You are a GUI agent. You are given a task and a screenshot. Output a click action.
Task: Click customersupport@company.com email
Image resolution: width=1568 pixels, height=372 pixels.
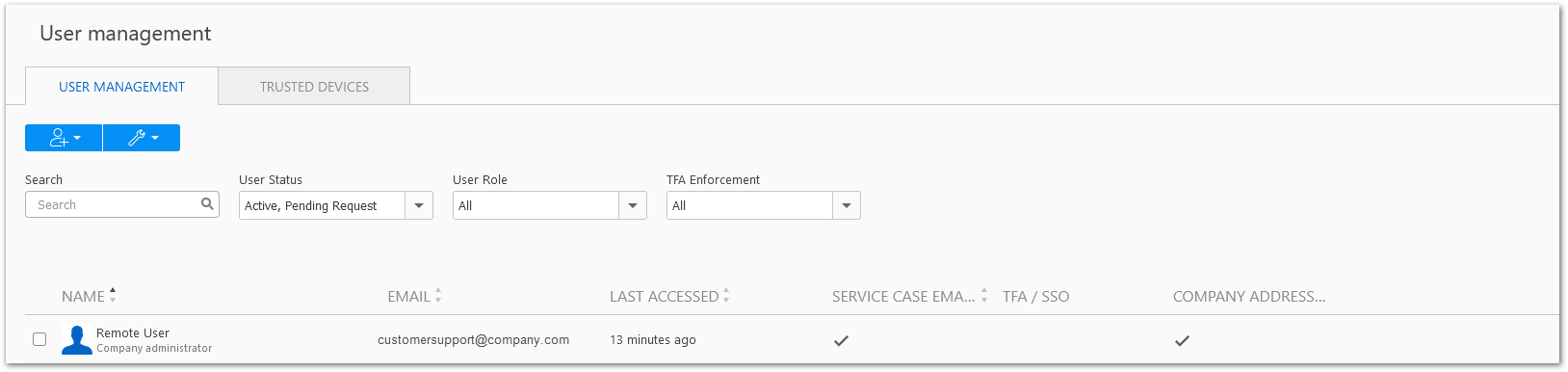point(473,339)
